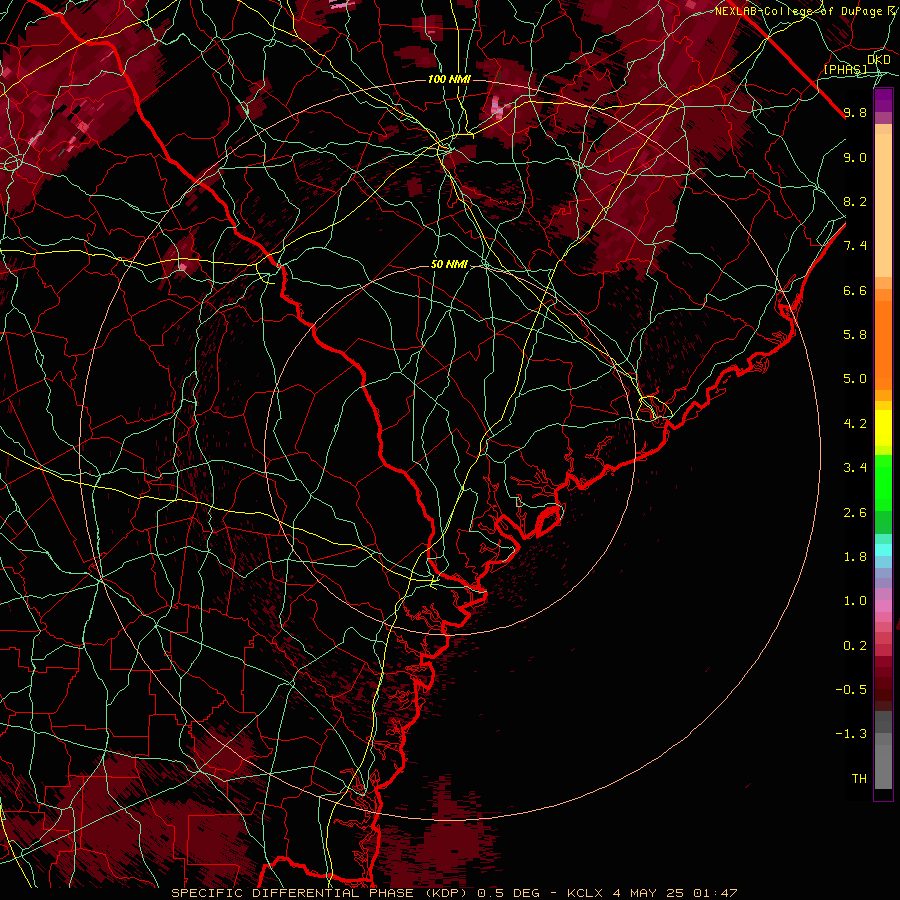Click the -0.5 value on color scale
900x900 pixels.
851,690
